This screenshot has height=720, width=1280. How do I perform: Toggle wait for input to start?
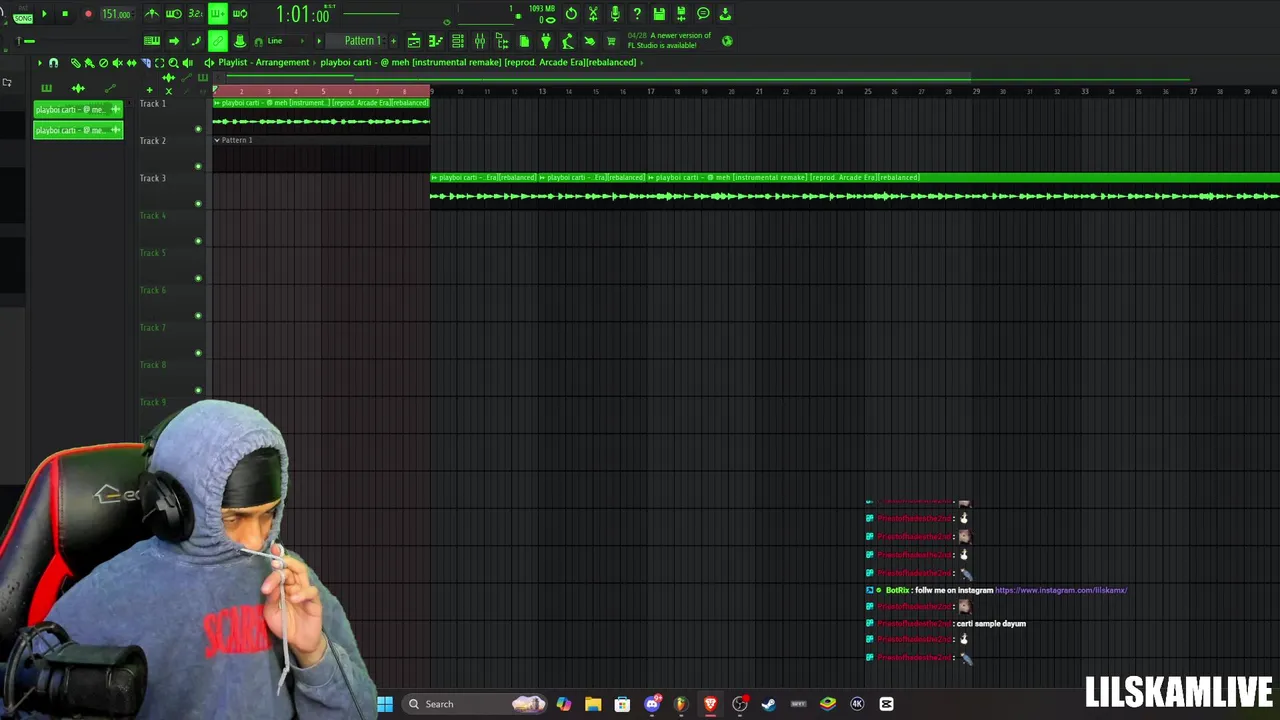coord(174,14)
